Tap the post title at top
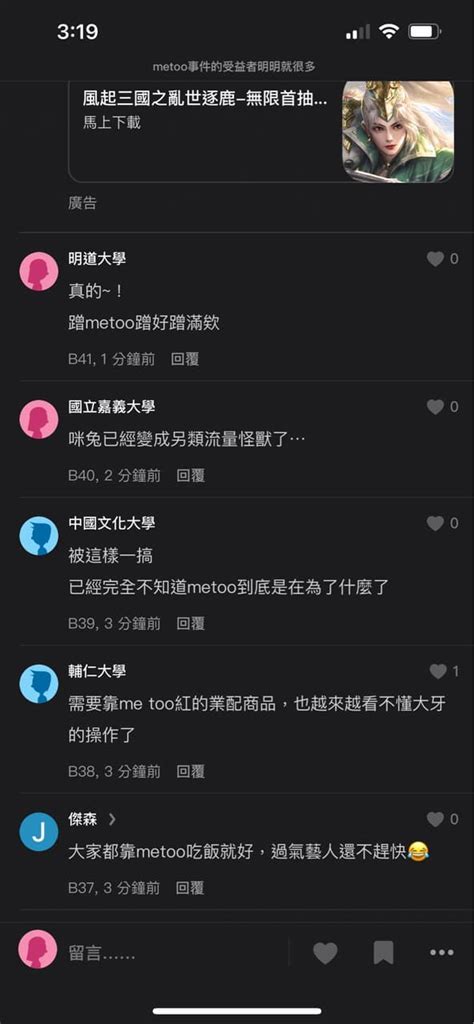 (x=234, y=67)
